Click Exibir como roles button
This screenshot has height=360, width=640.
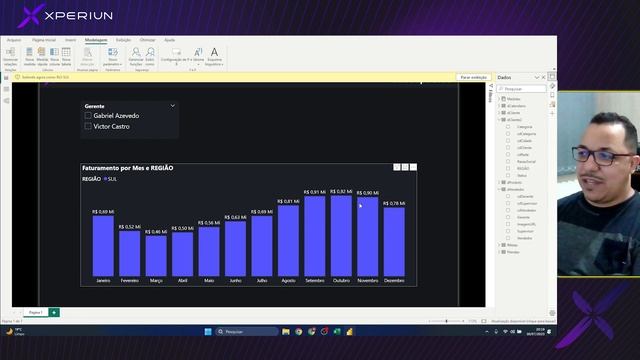(x=150, y=56)
